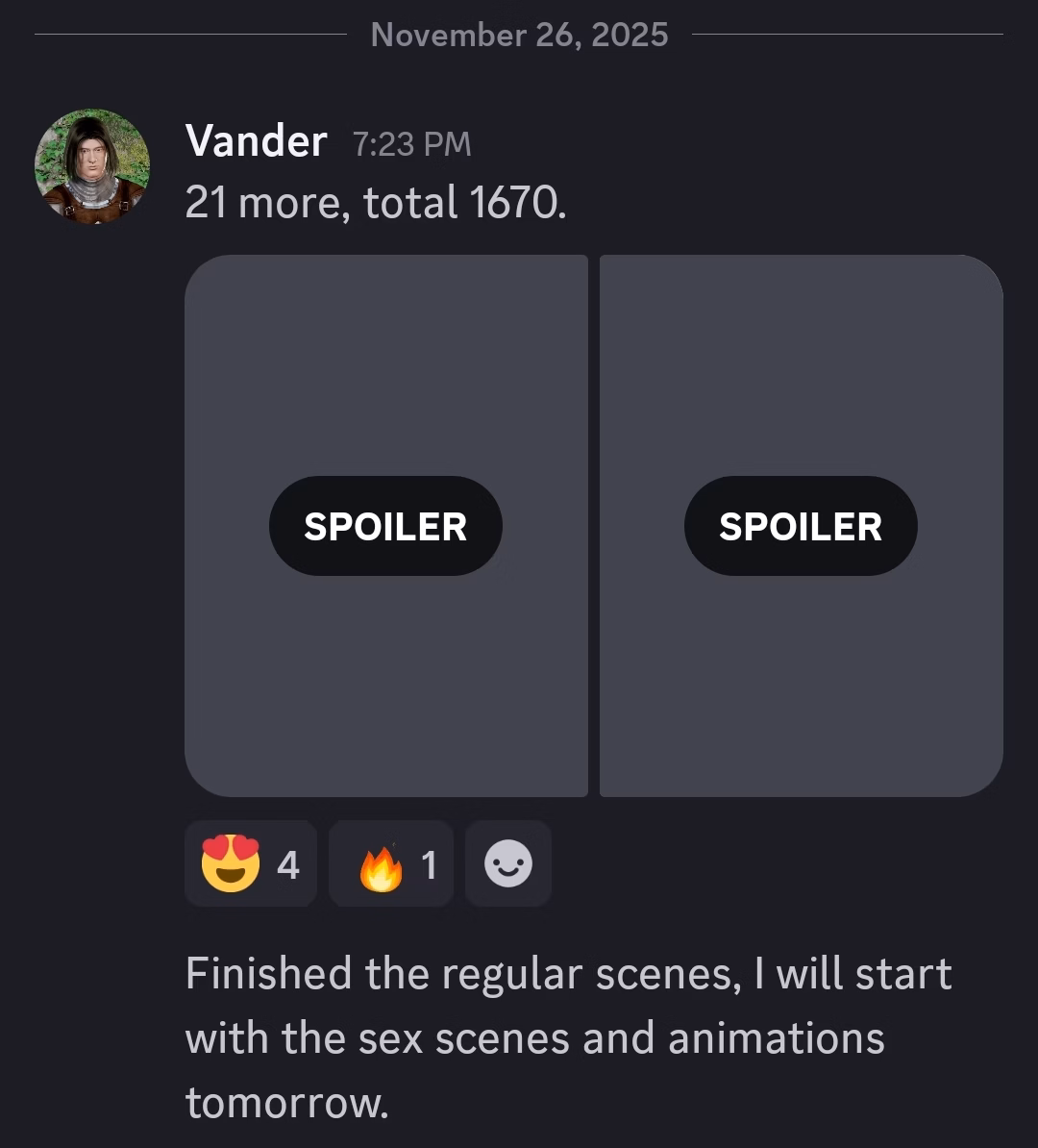Click the 7:23 PM message timestamp
The height and width of the screenshot is (1148, 1038).
pos(411,144)
